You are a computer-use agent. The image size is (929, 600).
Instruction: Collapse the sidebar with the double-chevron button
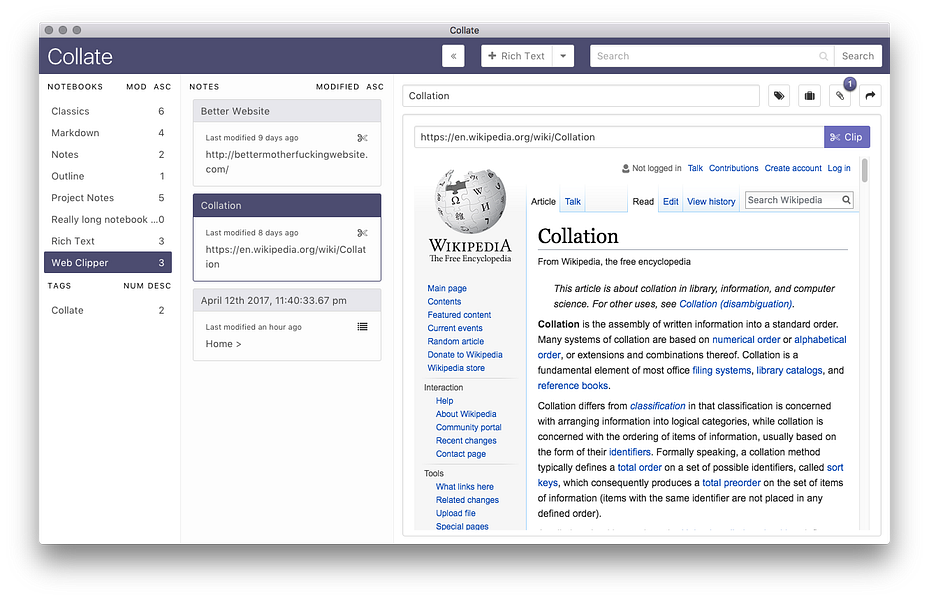tap(453, 56)
